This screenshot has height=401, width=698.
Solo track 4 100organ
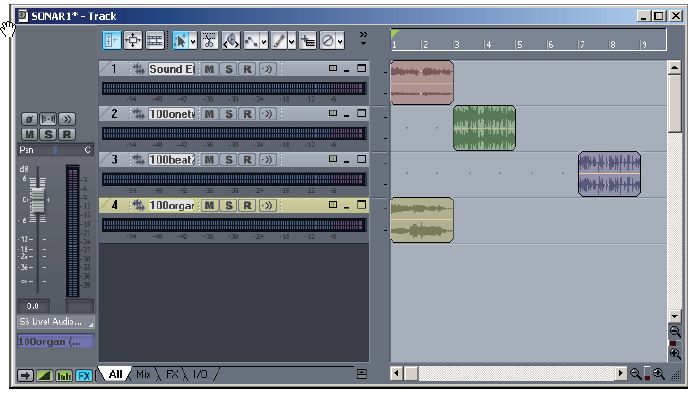(229, 205)
